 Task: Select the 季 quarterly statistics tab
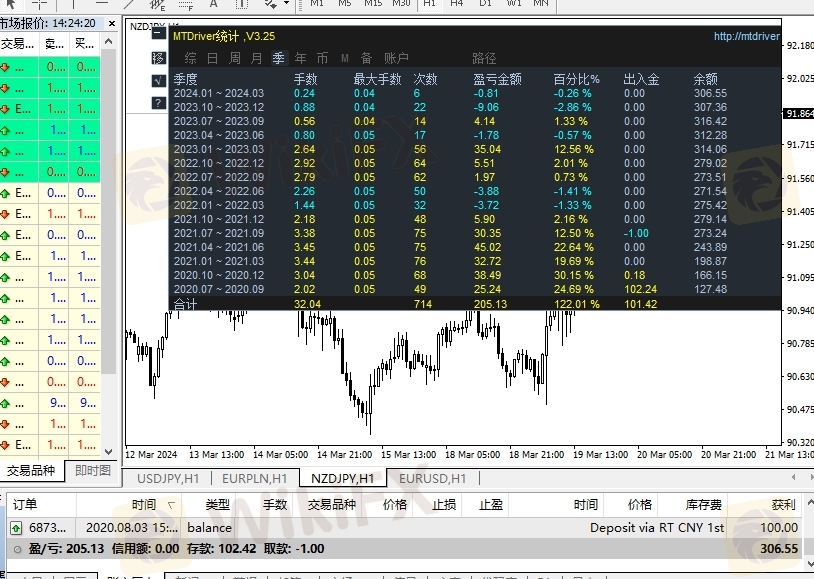tap(278, 59)
